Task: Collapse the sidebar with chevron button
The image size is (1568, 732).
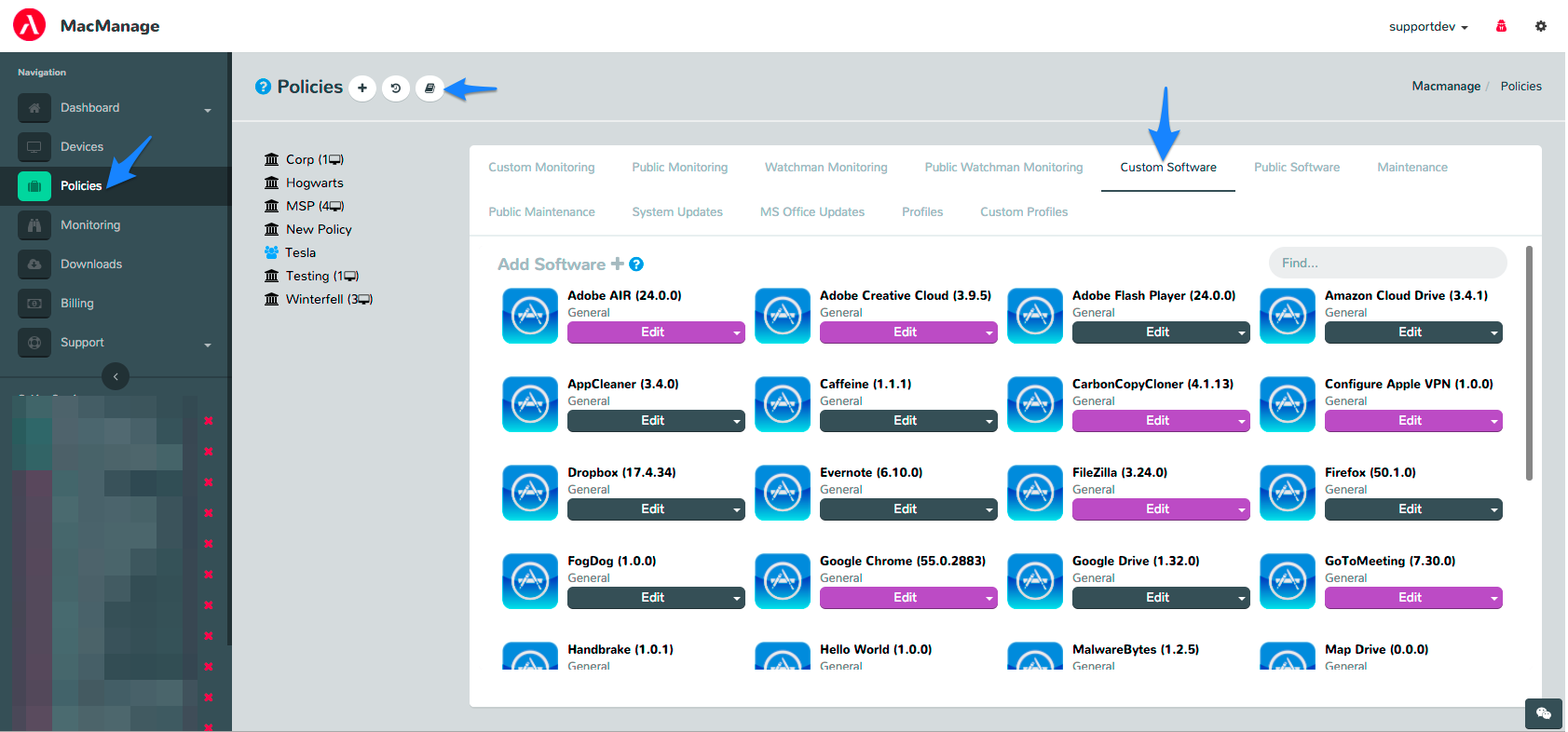Action: click(x=116, y=376)
